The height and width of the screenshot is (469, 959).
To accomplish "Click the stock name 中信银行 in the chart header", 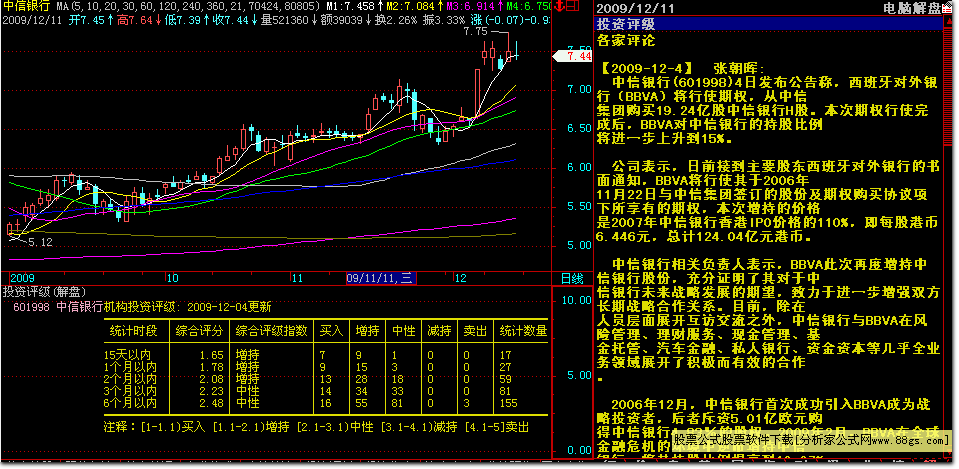I will [x=26, y=7].
